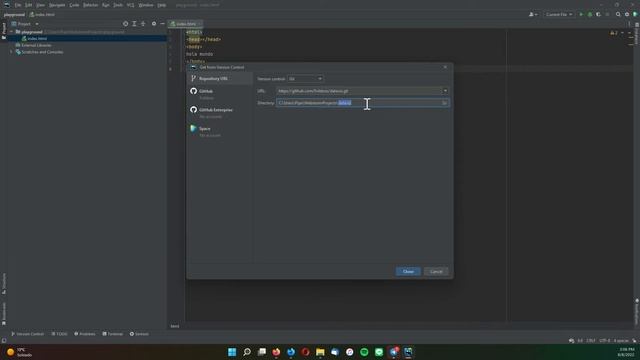Click the Structure vertical side tab
This screenshot has height=360, width=640.
(x=4, y=283)
